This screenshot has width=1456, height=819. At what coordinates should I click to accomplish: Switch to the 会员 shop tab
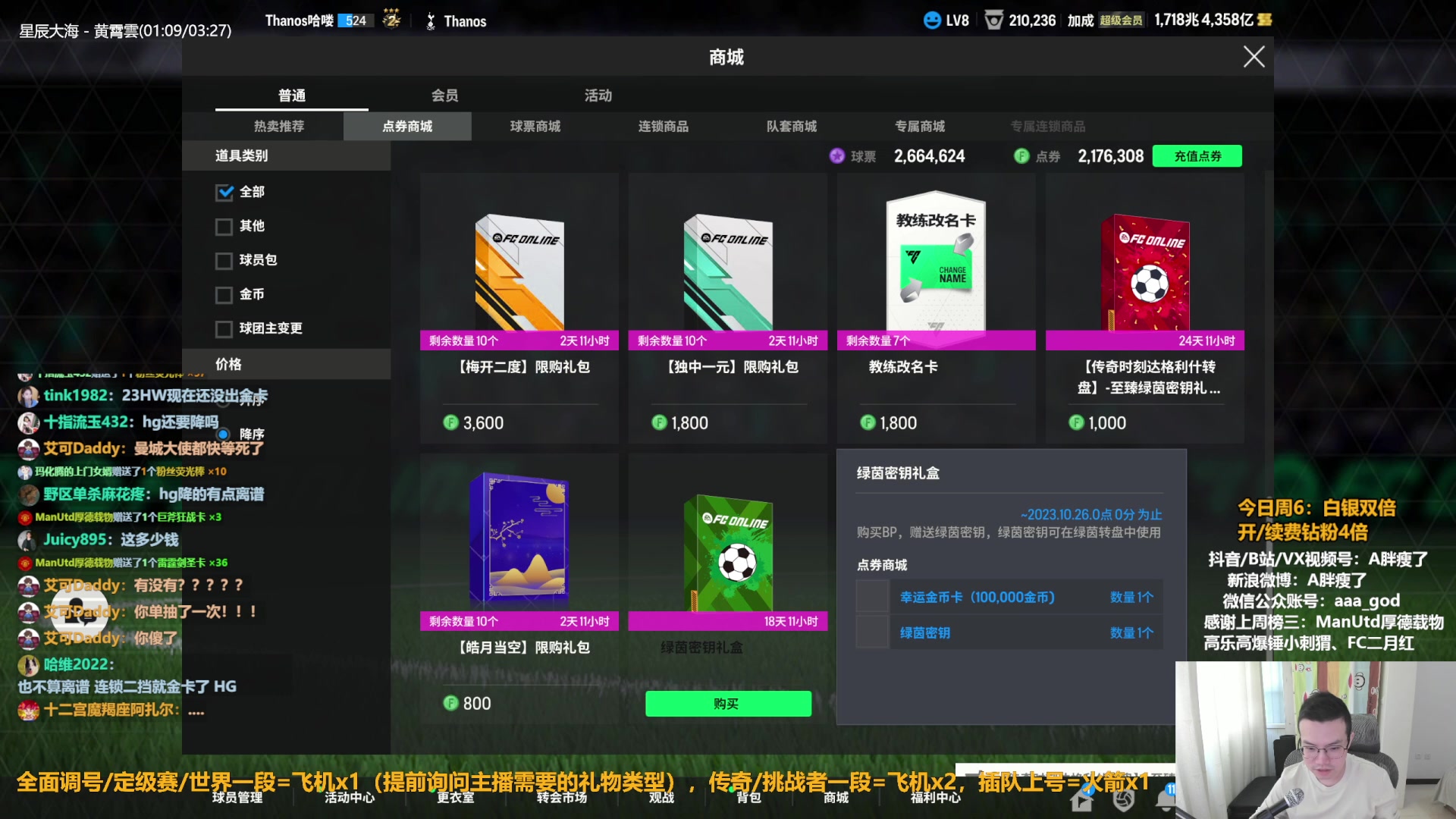444,95
